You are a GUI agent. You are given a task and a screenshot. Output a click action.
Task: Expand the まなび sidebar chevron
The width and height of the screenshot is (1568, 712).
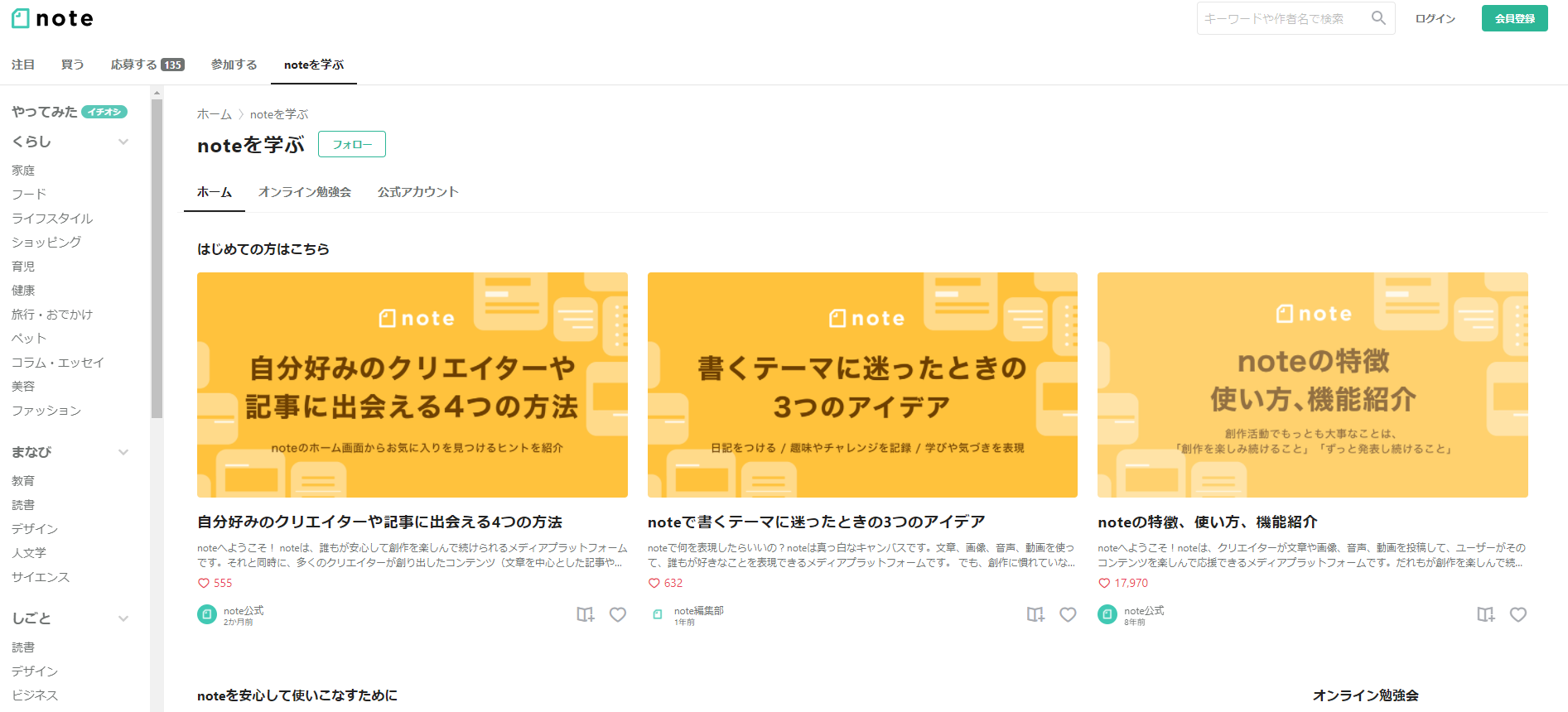tap(123, 452)
